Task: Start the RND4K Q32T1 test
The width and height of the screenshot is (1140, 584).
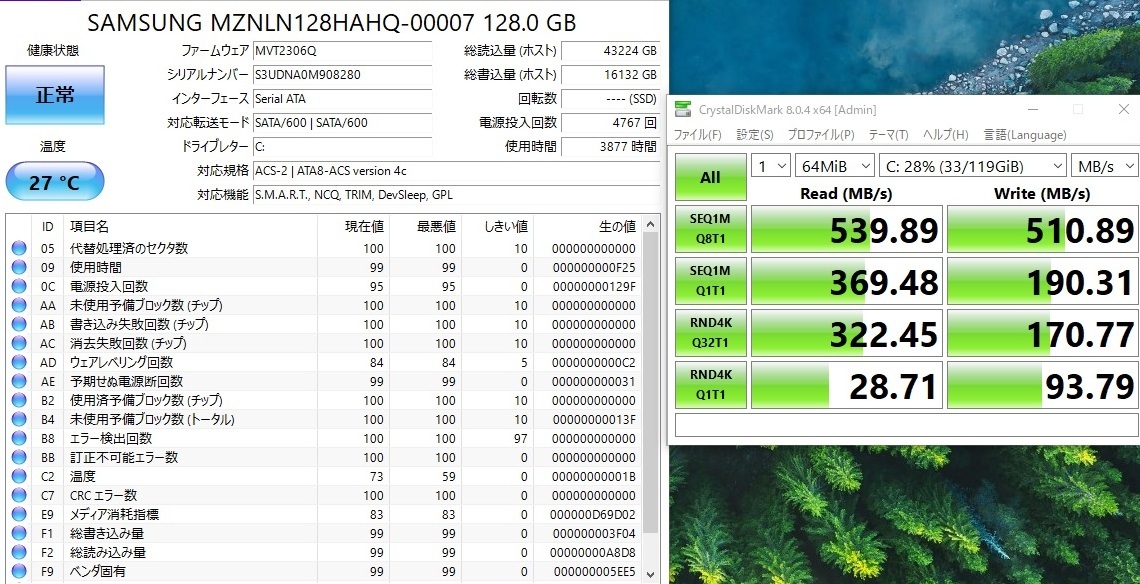Action: click(x=710, y=333)
